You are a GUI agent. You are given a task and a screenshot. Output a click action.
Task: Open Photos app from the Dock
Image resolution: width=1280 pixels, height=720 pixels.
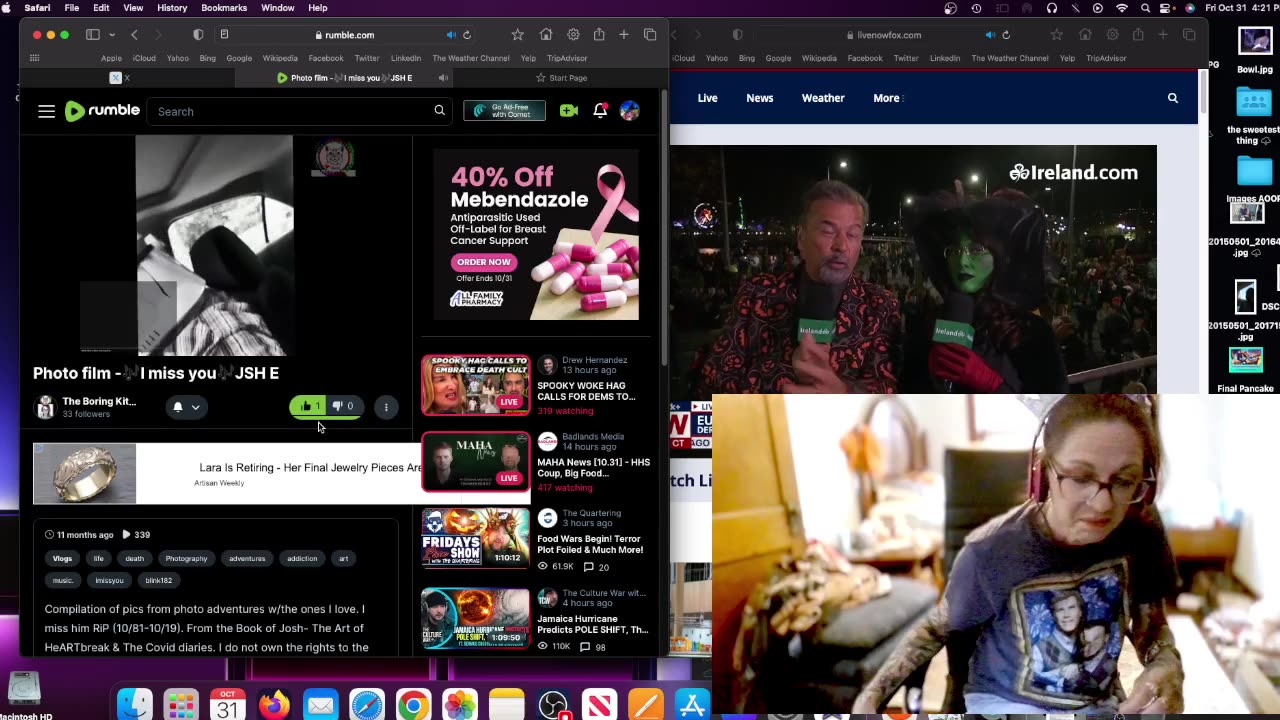coord(460,706)
